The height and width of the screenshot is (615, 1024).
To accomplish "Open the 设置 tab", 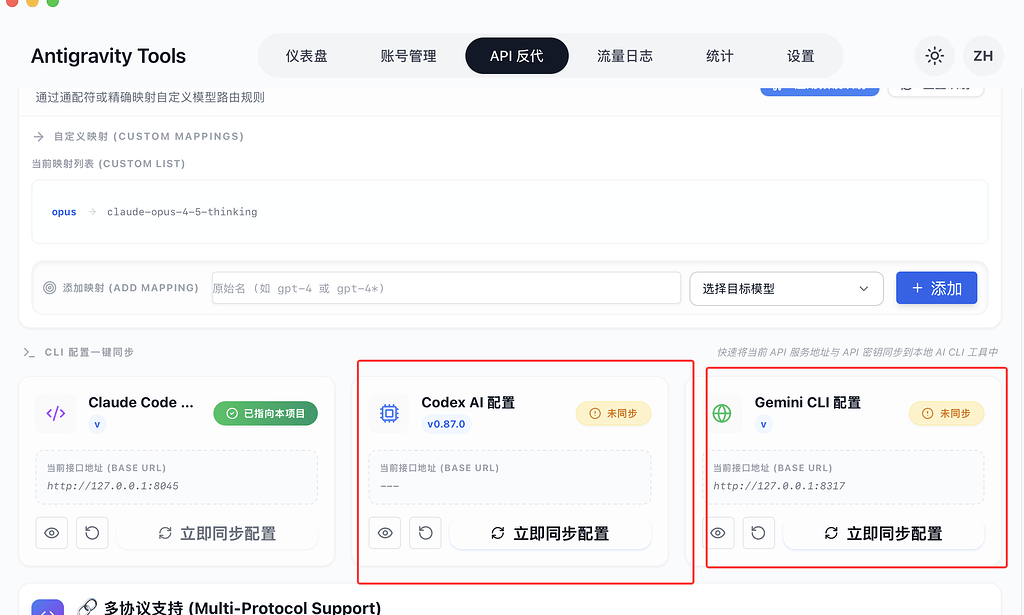I will (801, 55).
